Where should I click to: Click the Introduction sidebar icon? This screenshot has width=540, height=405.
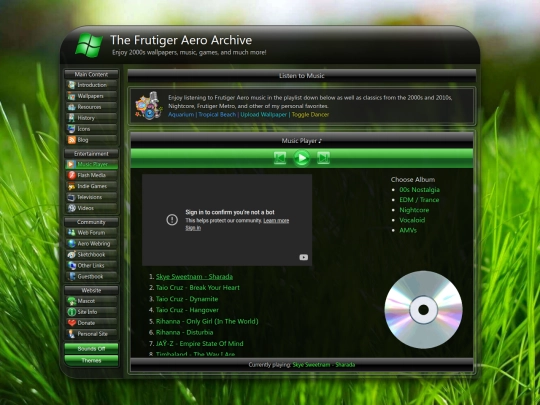click(71, 85)
